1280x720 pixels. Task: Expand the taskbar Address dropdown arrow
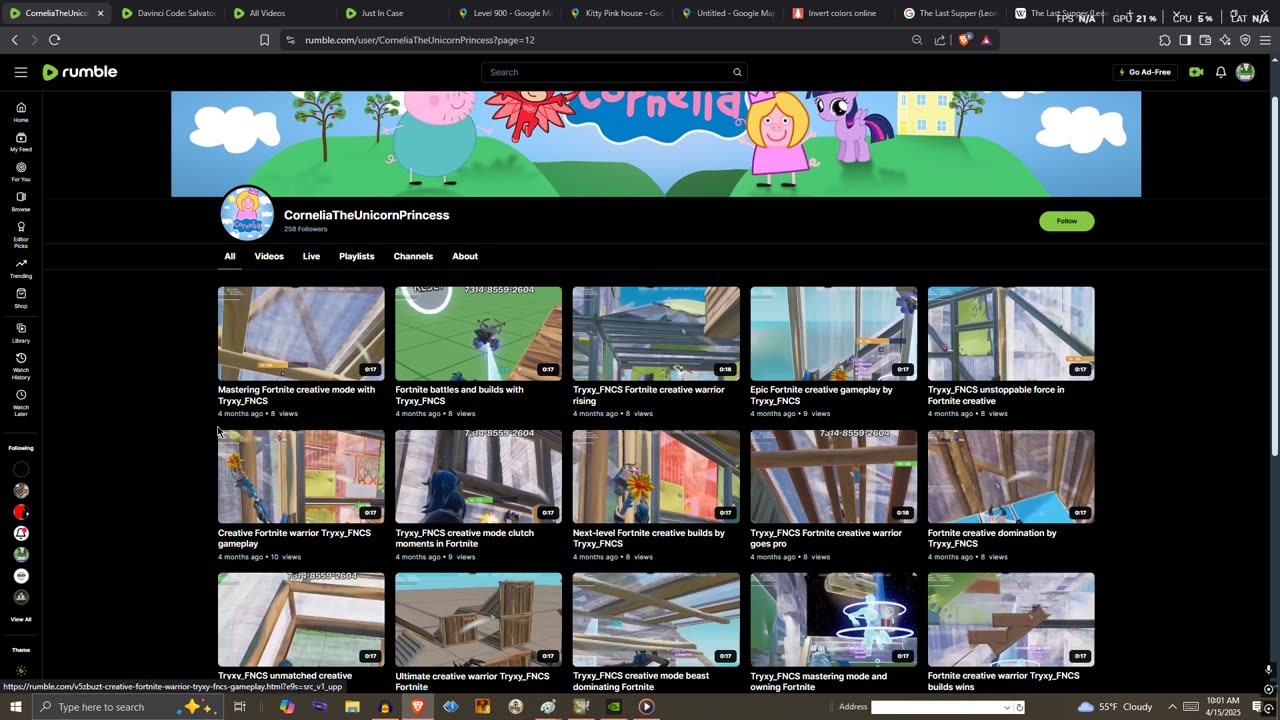pyautogui.click(x=1007, y=707)
